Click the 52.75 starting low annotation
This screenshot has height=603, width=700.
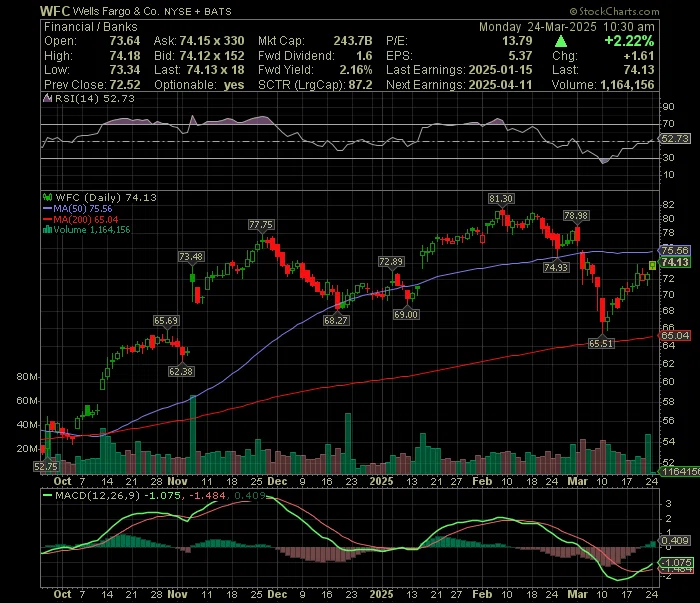pyautogui.click(x=46, y=466)
